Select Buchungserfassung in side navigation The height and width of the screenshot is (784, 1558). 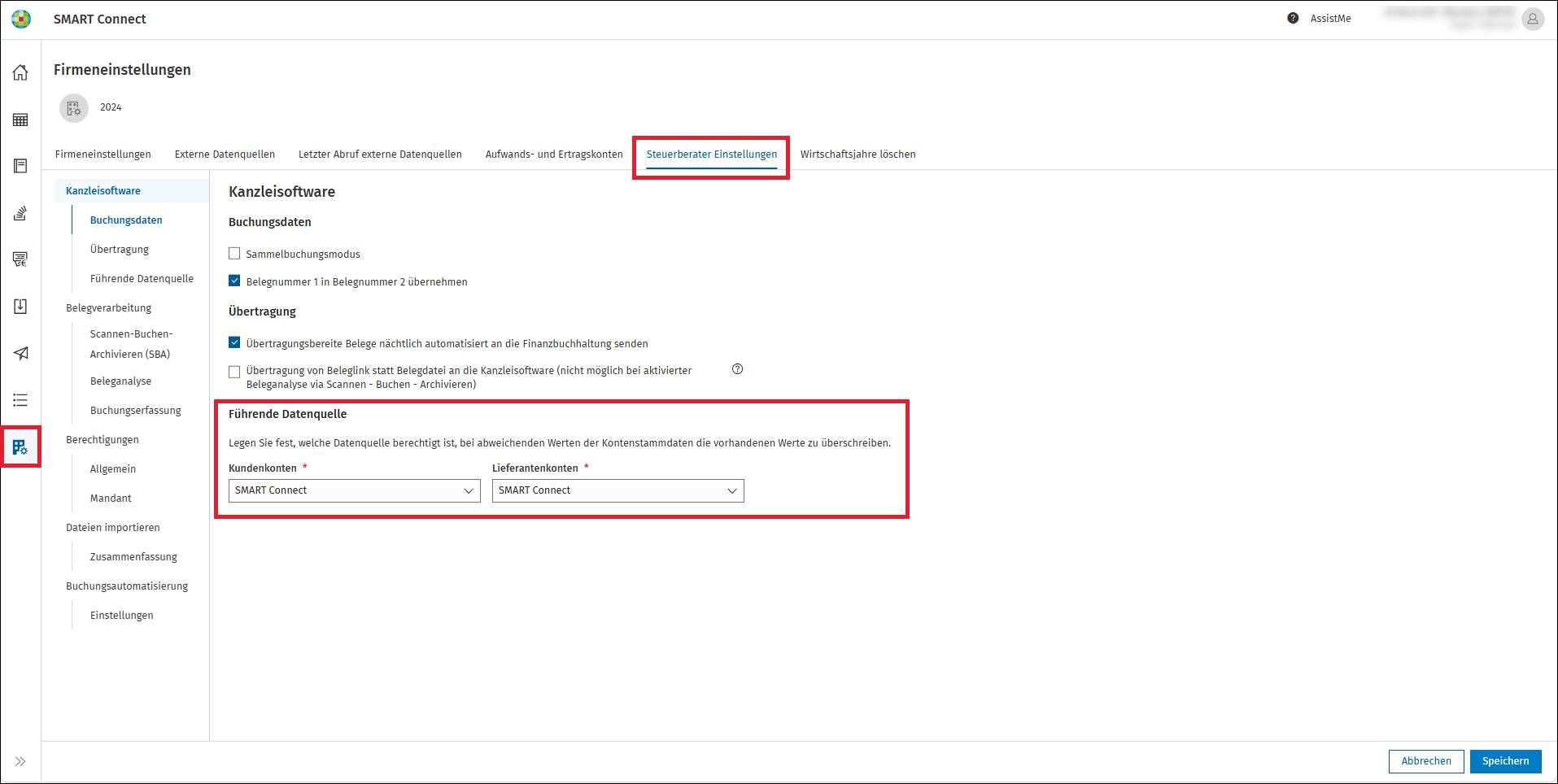(x=136, y=411)
